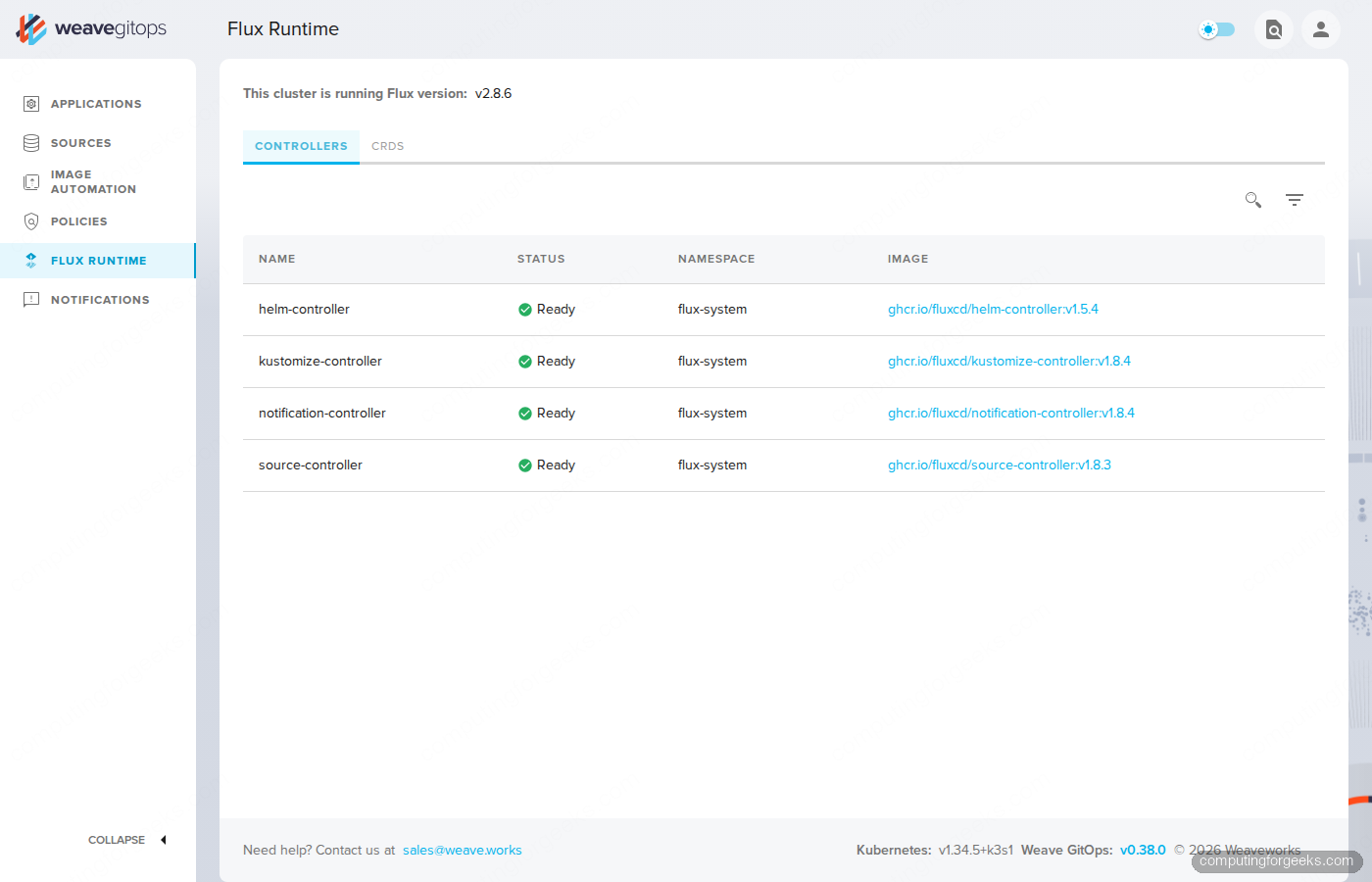Click source-controller Ready status checkmark
1372x882 pixels.
click(525, 465)
